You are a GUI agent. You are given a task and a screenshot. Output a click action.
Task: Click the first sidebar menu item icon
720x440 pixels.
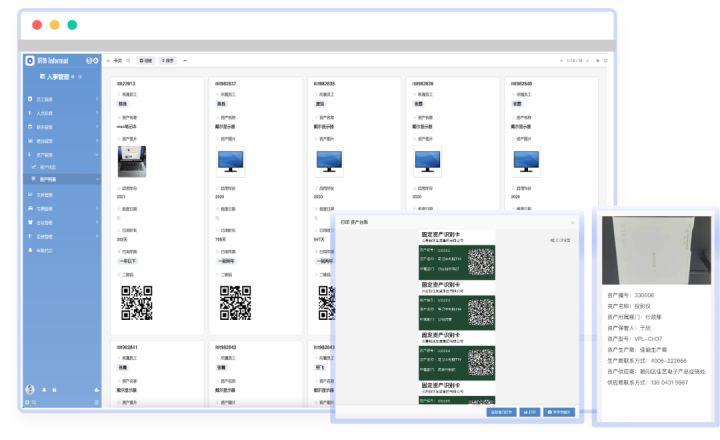click(x=29, y=97)
